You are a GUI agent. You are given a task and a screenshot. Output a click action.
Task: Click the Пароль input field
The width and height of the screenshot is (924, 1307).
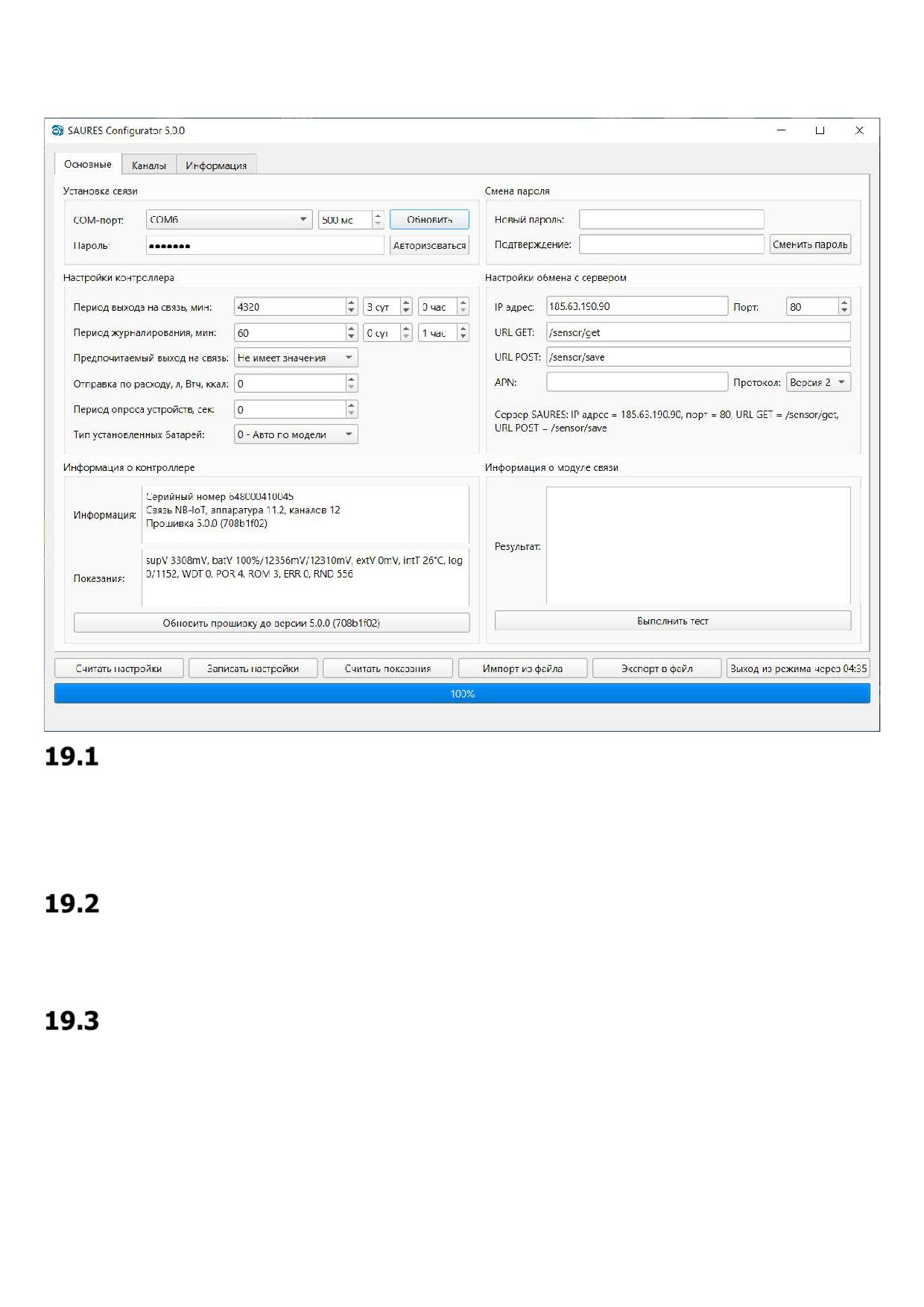click(x=265, y=245)
